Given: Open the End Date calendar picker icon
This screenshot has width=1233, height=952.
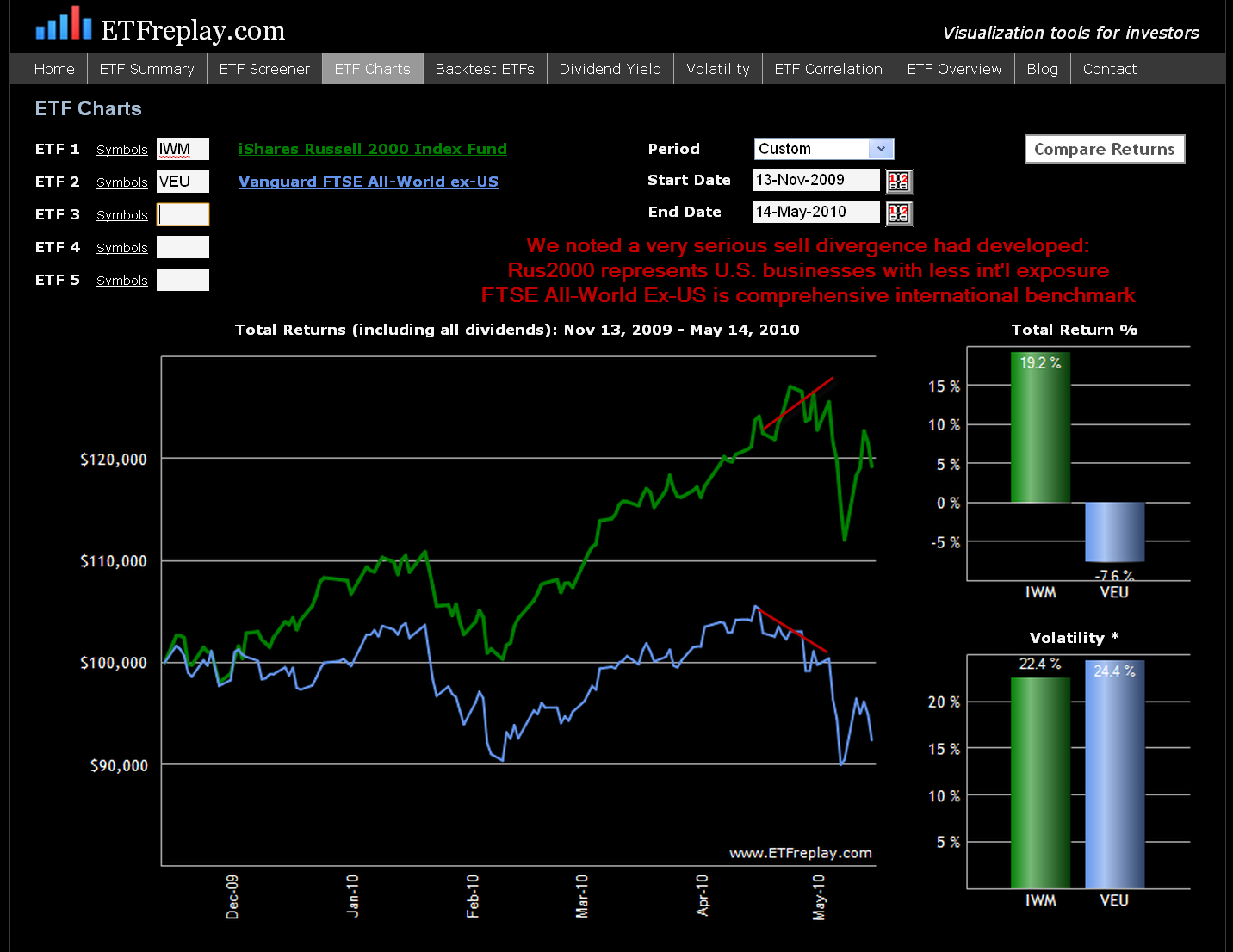Looking at the screenshot, I should pos(899,213).
